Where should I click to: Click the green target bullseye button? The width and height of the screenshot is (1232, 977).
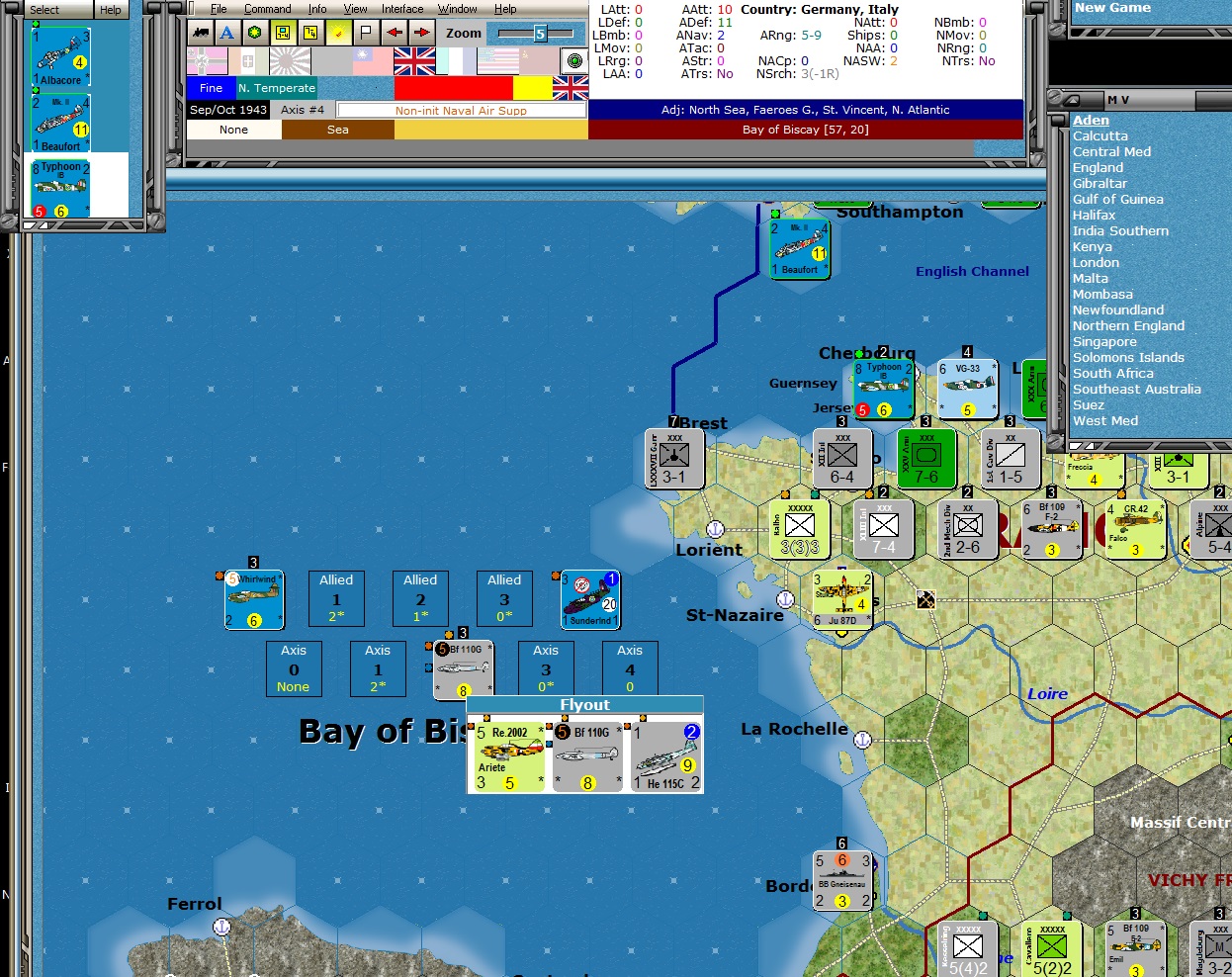point(573,60)
